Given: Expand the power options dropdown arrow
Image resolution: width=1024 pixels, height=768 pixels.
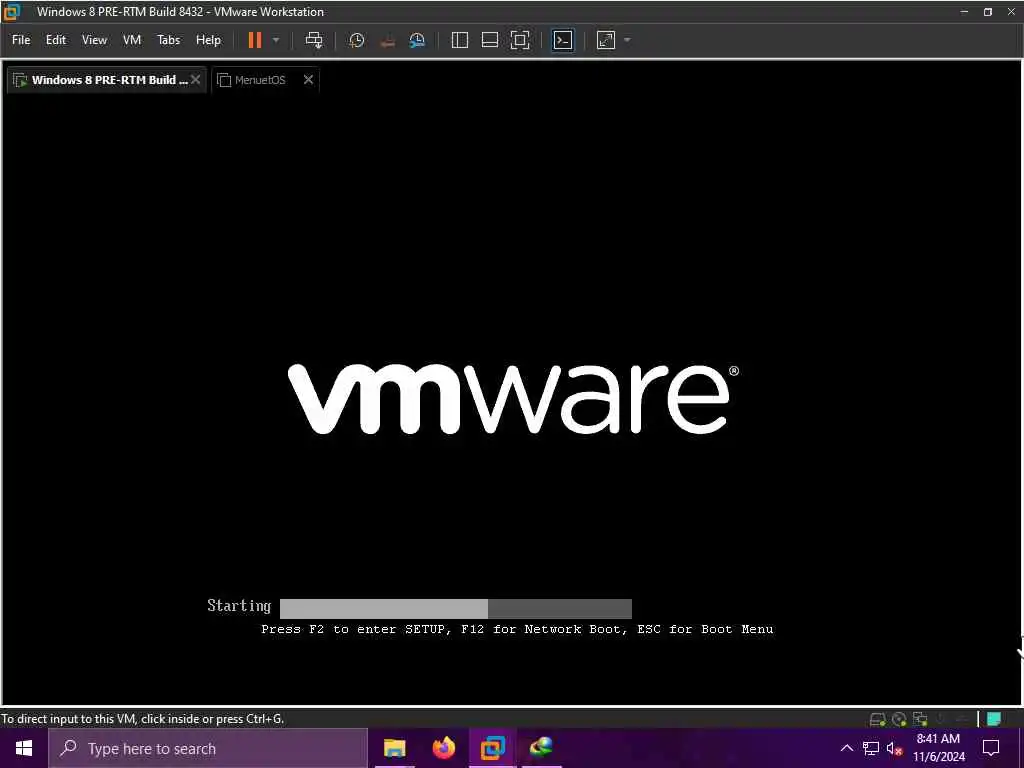Looking at the screenshot, I should click(276, 40).
